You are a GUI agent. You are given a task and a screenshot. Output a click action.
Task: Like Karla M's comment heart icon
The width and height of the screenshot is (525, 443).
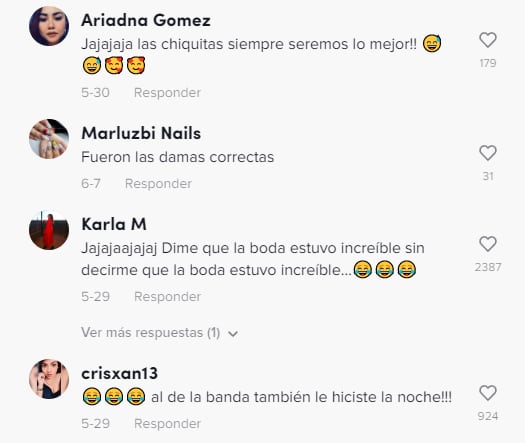point(488,244)
